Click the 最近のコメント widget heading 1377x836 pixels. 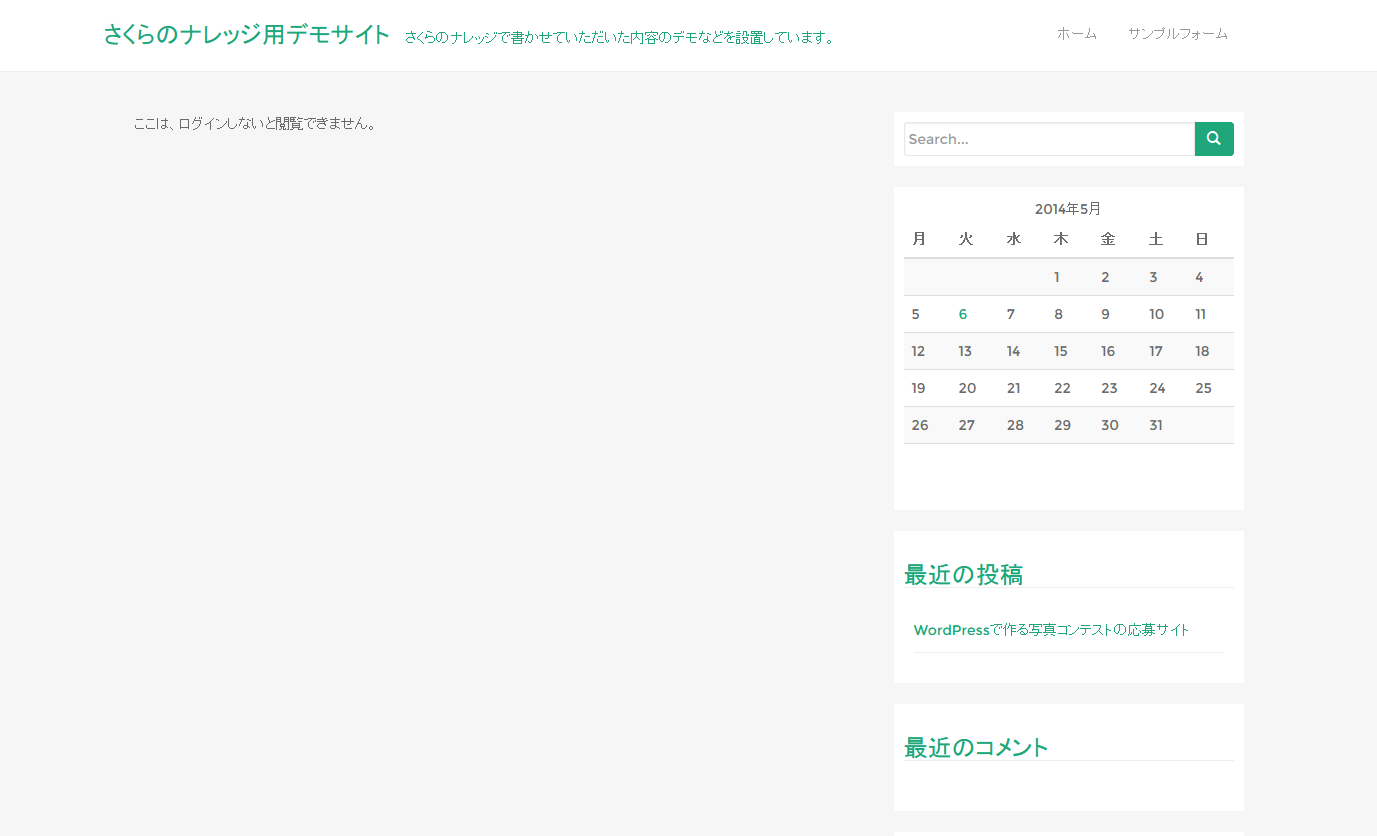(976, 748)
